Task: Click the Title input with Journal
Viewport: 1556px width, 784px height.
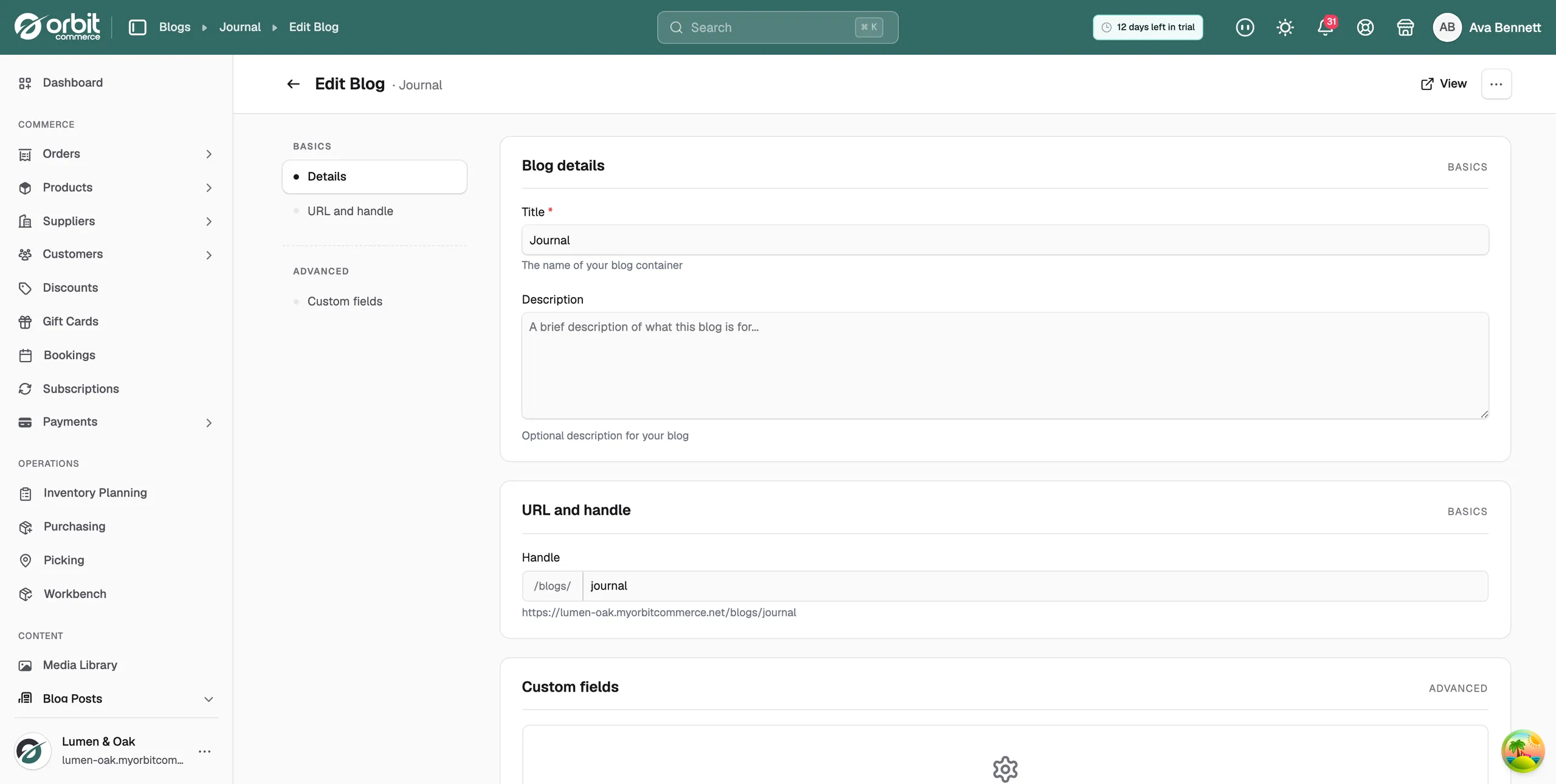Action: (1005, 240)
